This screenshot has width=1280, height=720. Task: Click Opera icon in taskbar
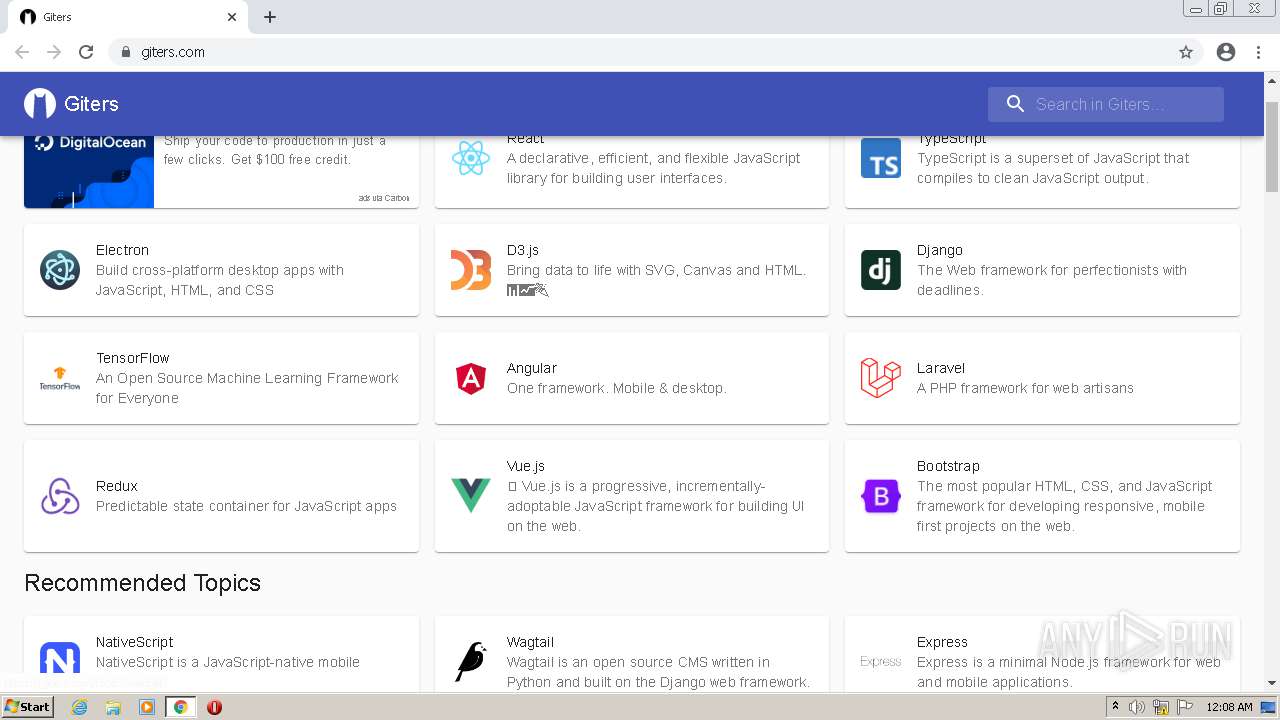click(x=214, y=707)
